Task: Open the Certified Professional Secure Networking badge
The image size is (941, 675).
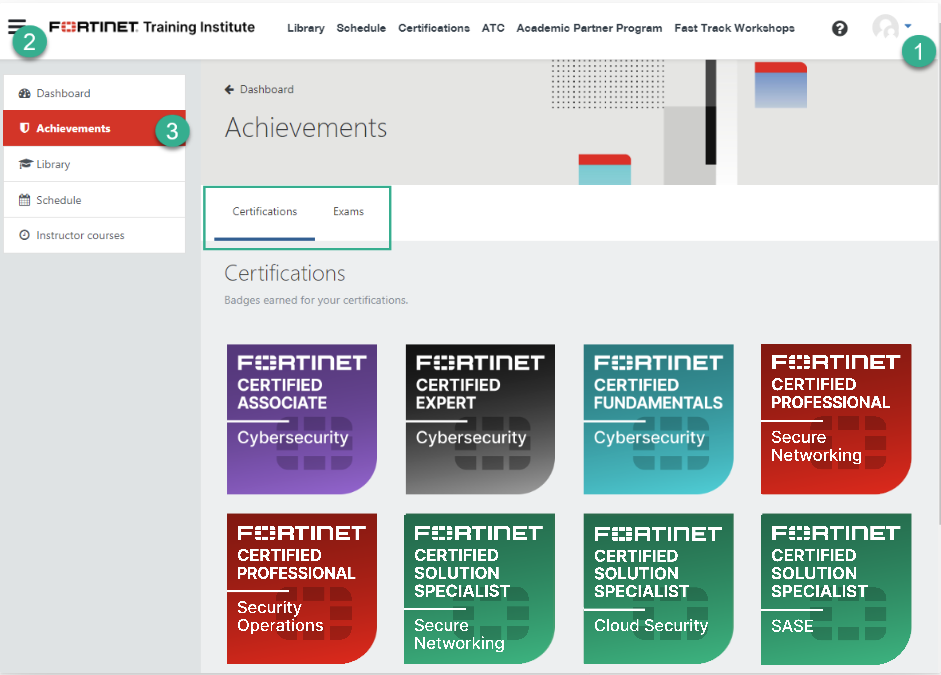Action: click(836, 419)
